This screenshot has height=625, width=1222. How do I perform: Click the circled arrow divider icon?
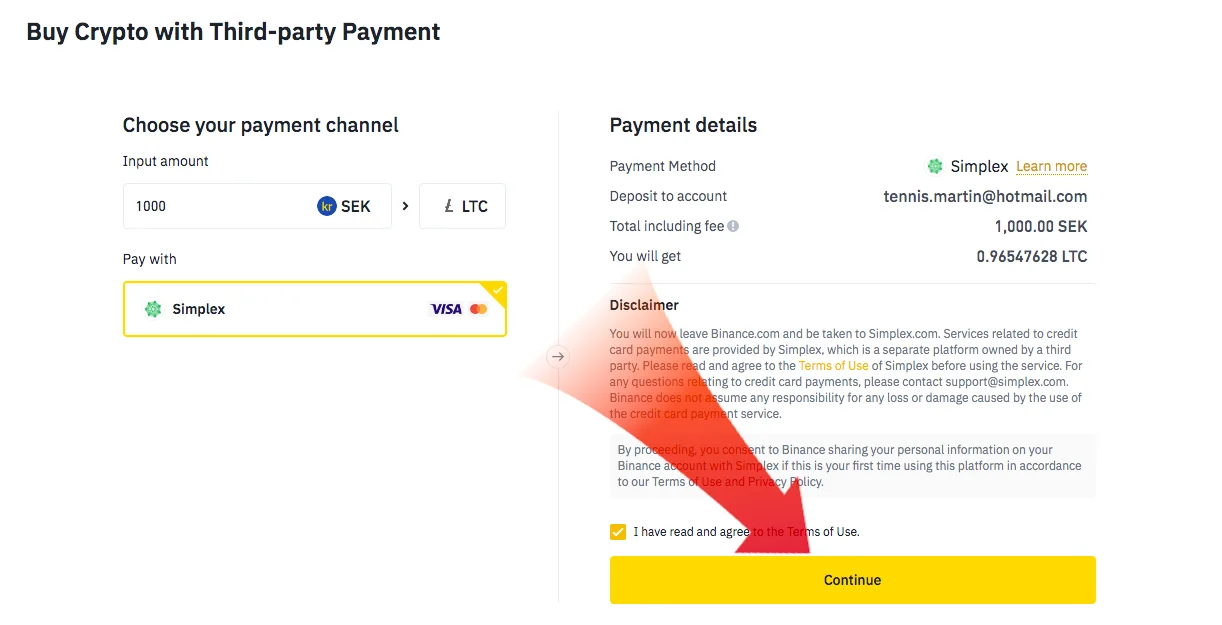pyautogui.click(x=558, y=356)
